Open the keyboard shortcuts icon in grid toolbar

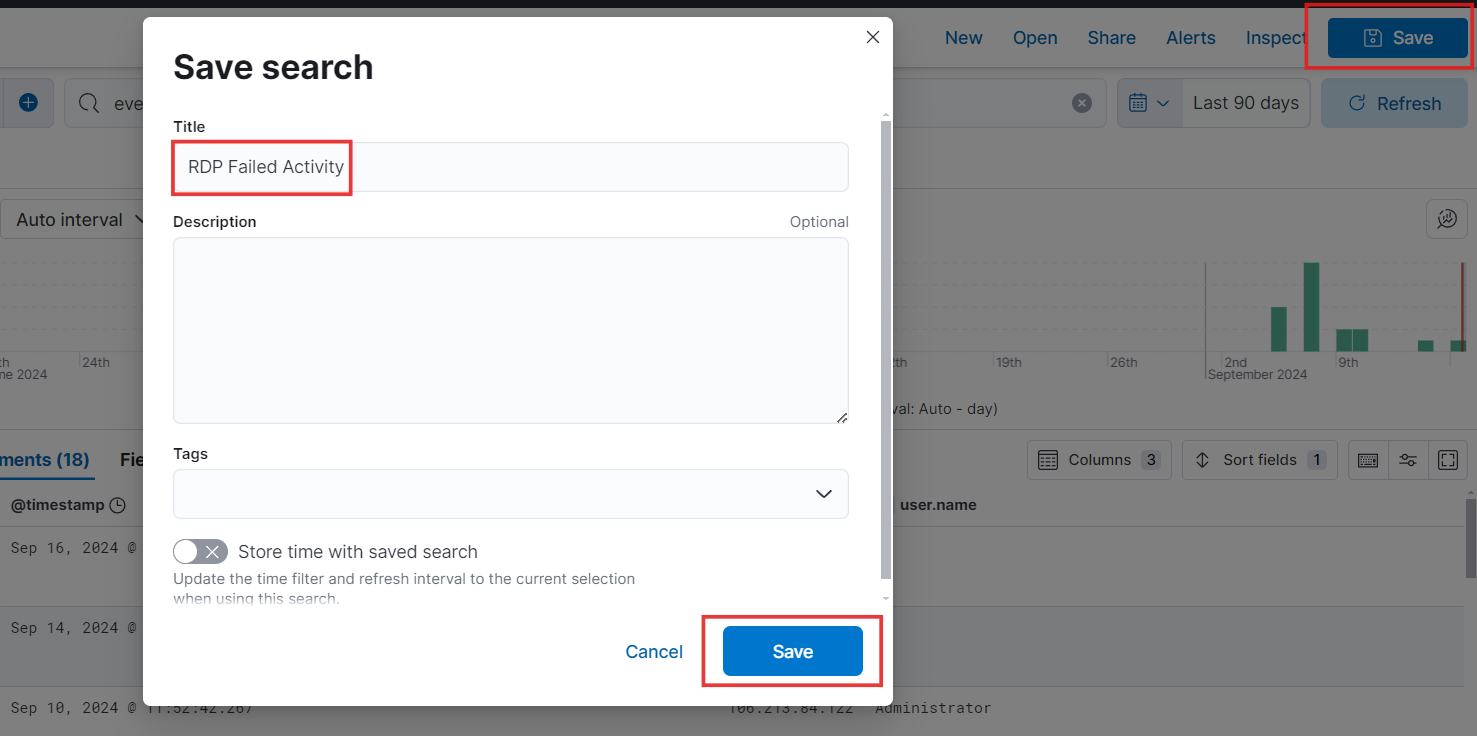[1368, 460]
